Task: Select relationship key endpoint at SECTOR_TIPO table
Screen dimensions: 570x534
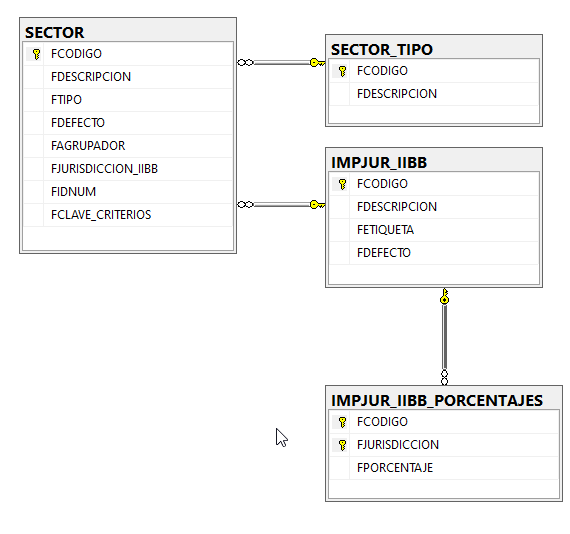Action: click(317, 63)
